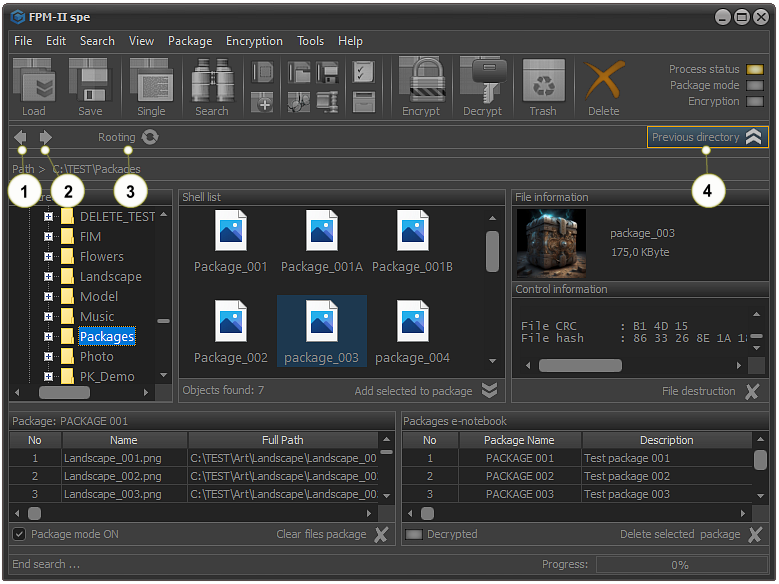Viewport: 779px width, 584px height.
Task: Click the open package folder icon
Action: pos(299,72)
